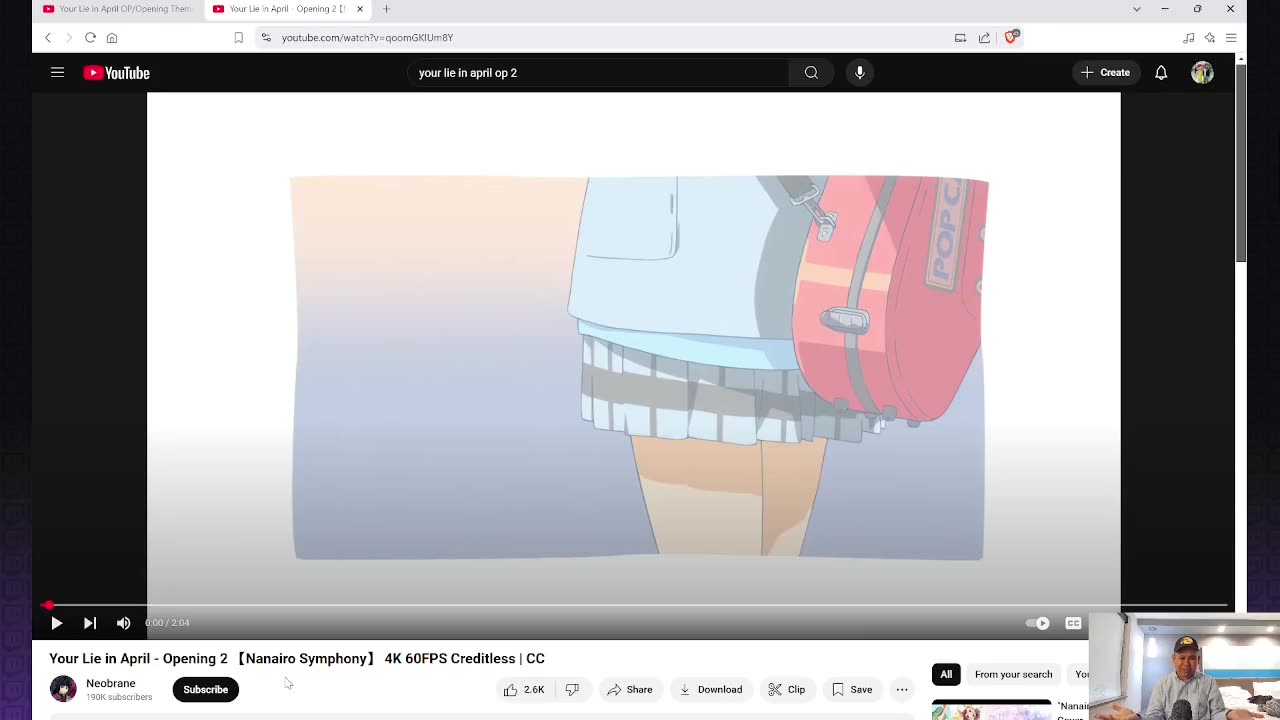Click the video progress bar
Image resolution: width=1280 pixels, height=720 pixels.
tap(636, 605)
